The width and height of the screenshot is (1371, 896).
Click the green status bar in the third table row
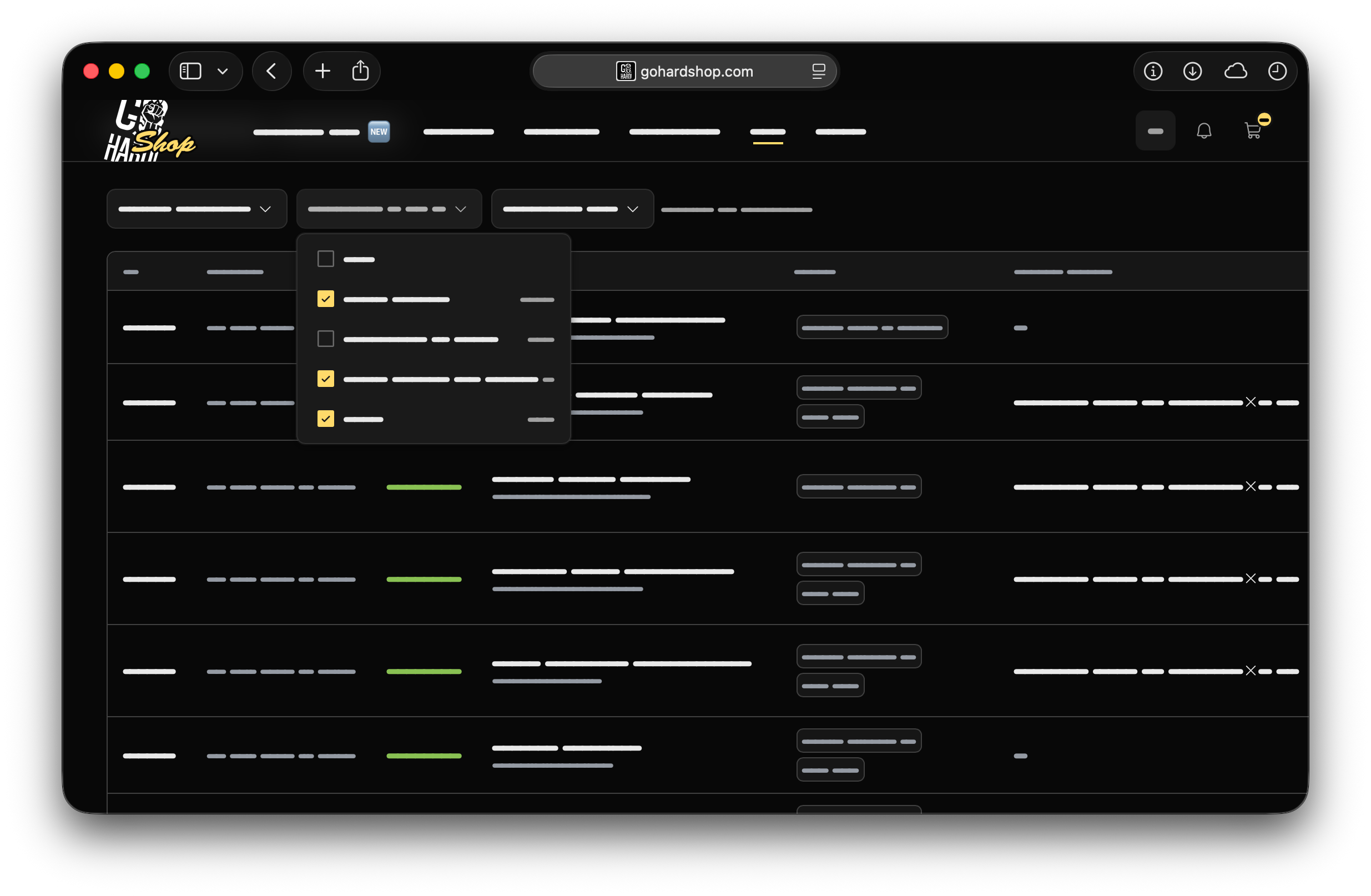[x=424, y=487]
